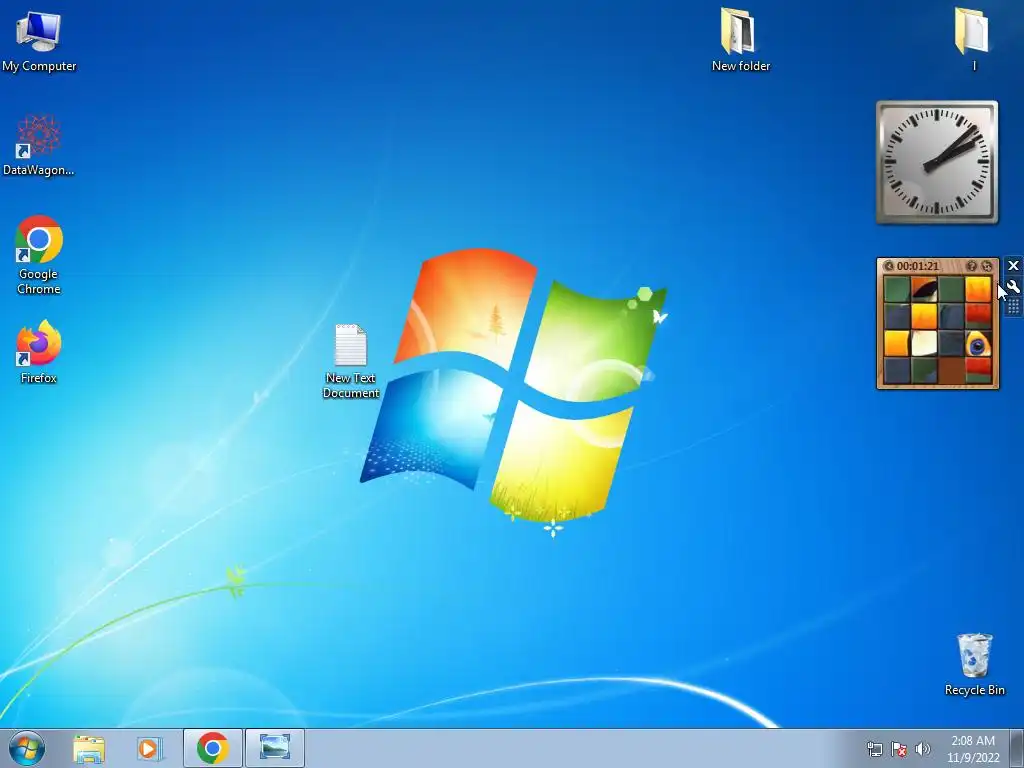Pause the puzzle timer with clock icon
The height and width of the screenshot is (768, 1024).
[889, 266]
